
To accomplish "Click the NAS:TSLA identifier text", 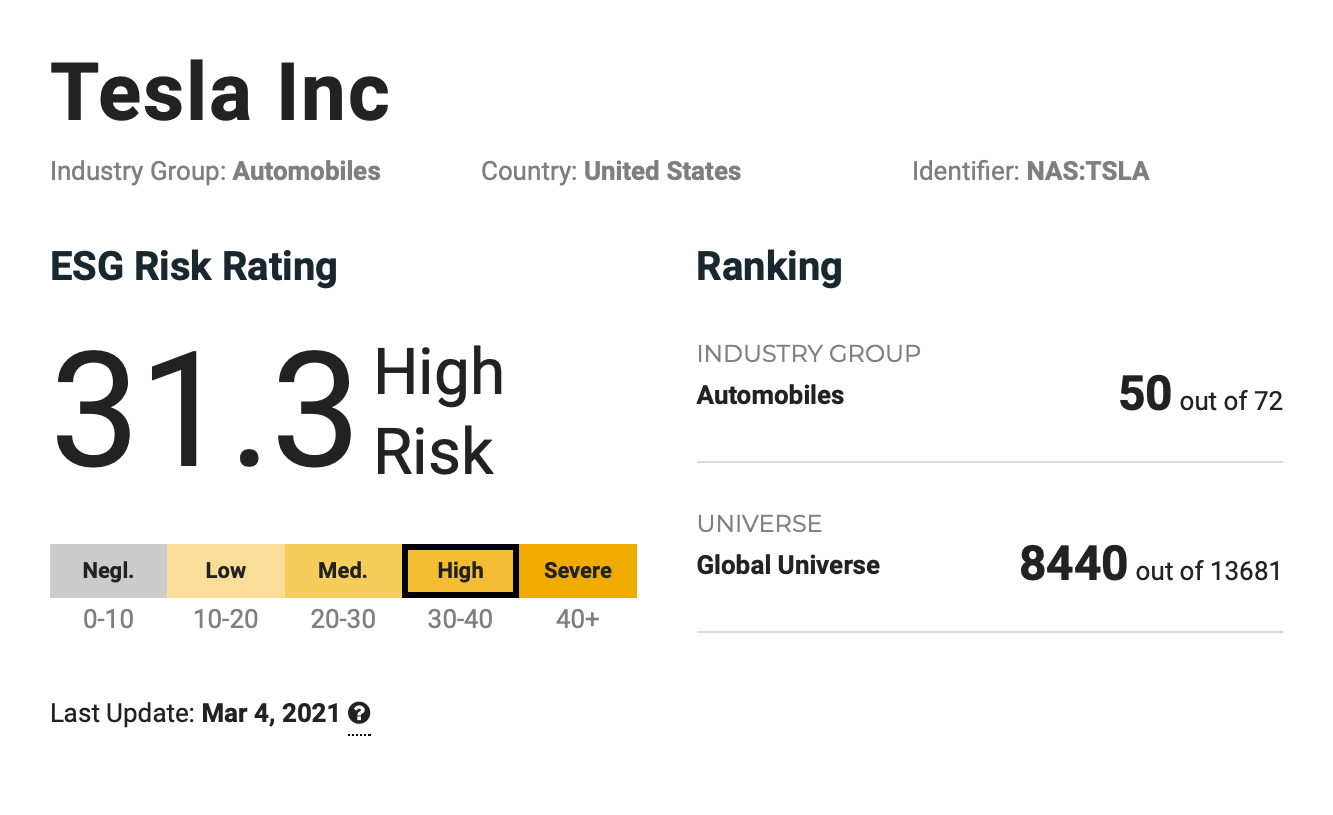I will pos(1087,172).
